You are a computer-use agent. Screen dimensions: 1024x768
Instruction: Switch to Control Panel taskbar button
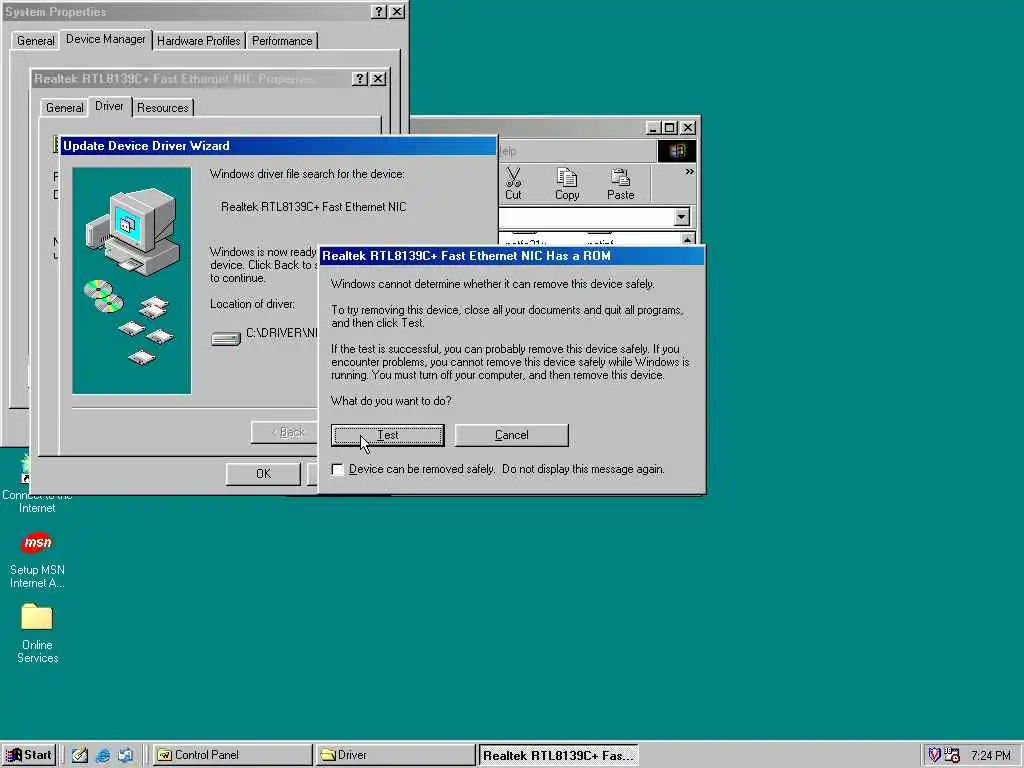tap(232, 755)
